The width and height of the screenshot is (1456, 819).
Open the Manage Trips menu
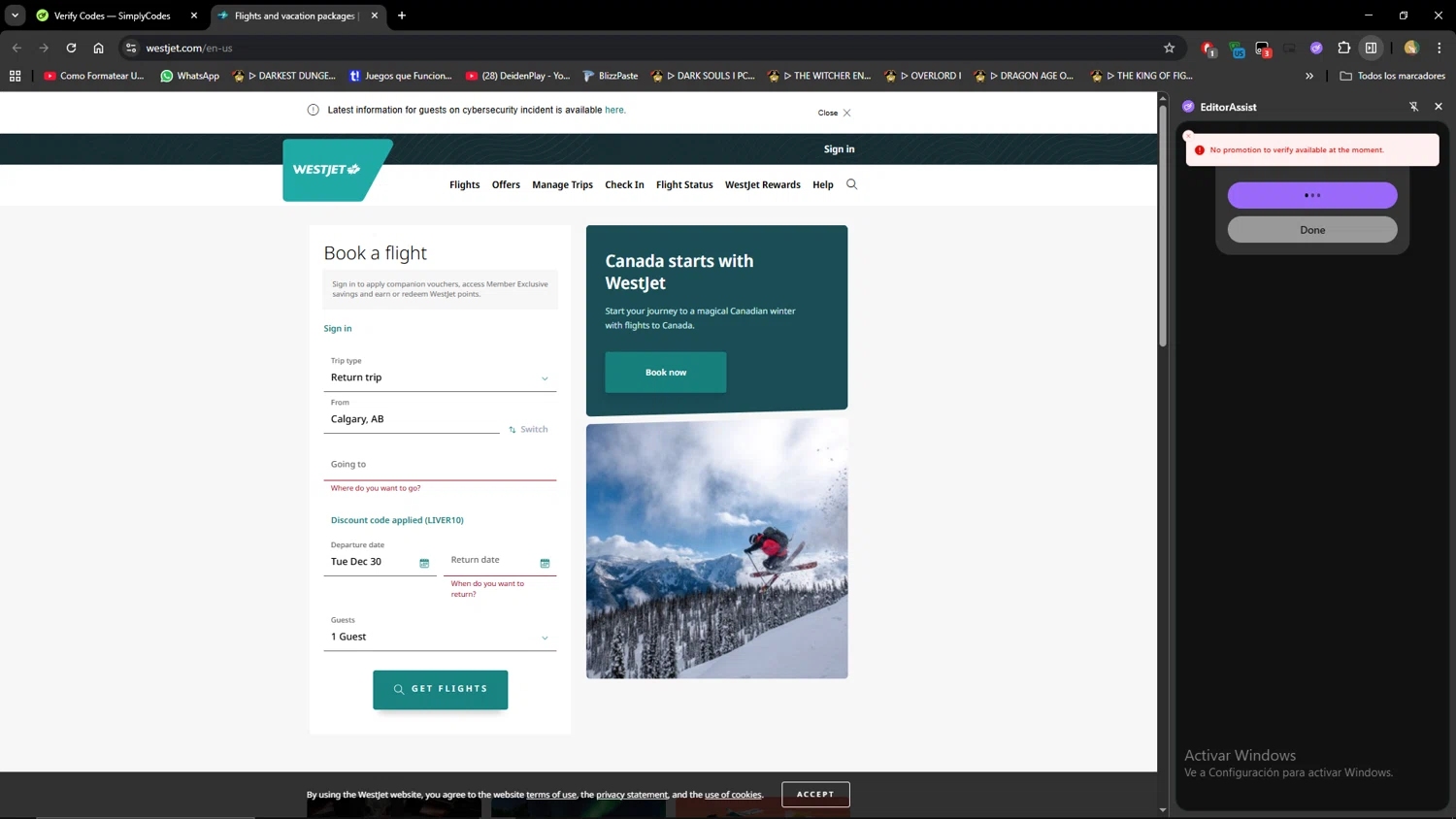tap(562, 184)
